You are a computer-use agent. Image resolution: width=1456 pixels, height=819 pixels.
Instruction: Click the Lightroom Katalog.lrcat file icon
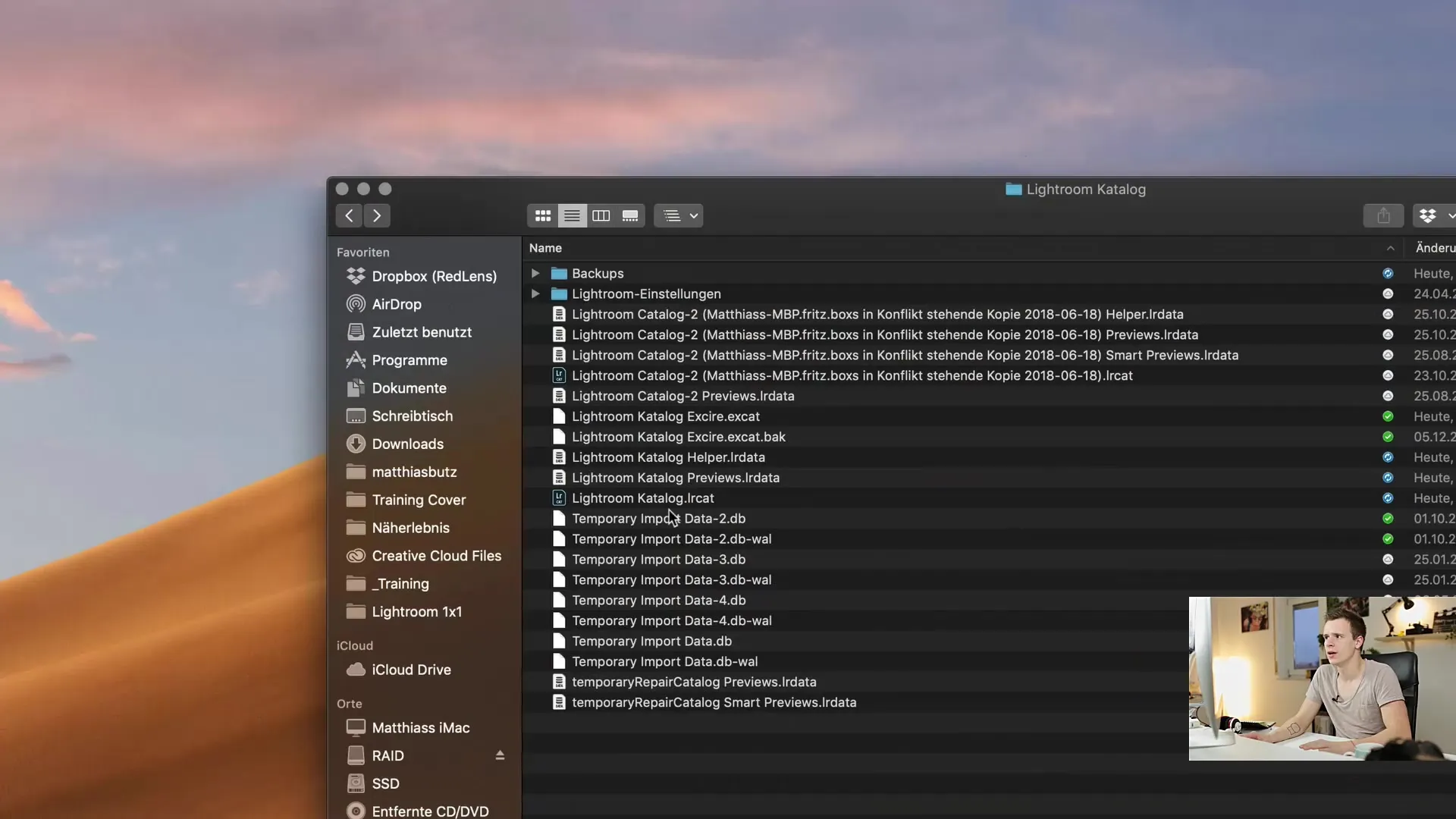click(x=559, y=498)
